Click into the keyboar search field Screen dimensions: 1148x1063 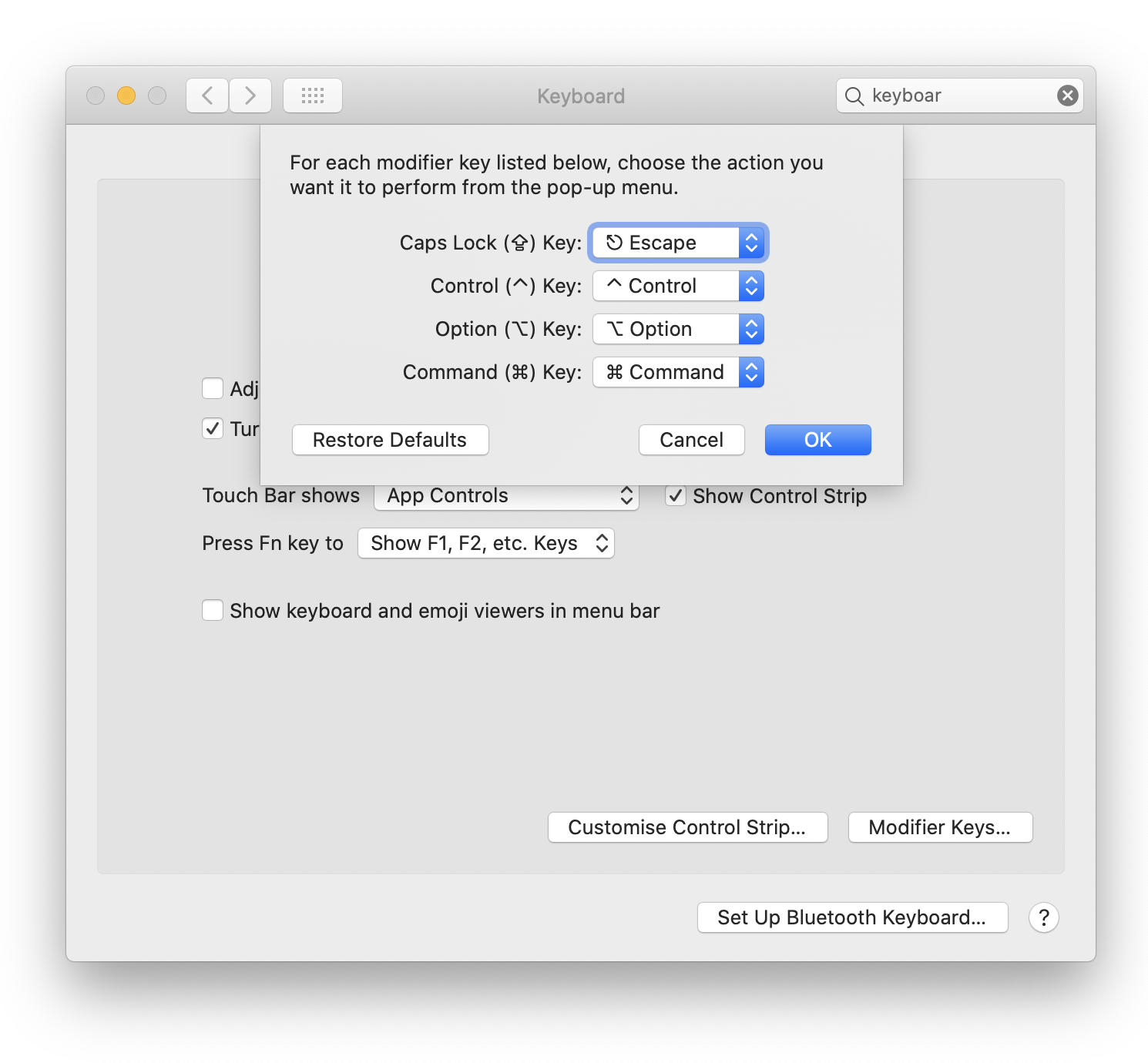(959, 96)
